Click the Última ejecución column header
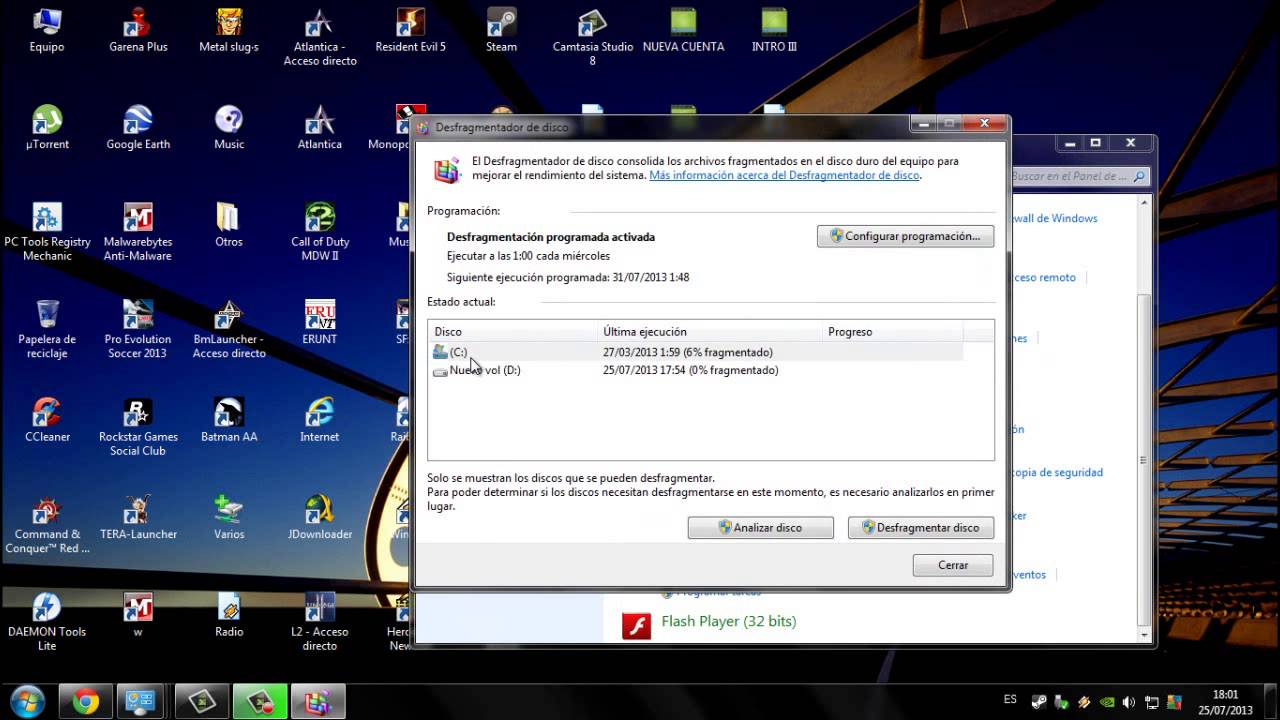Screen dimensions: 1280x720 [x=710, y=331]
